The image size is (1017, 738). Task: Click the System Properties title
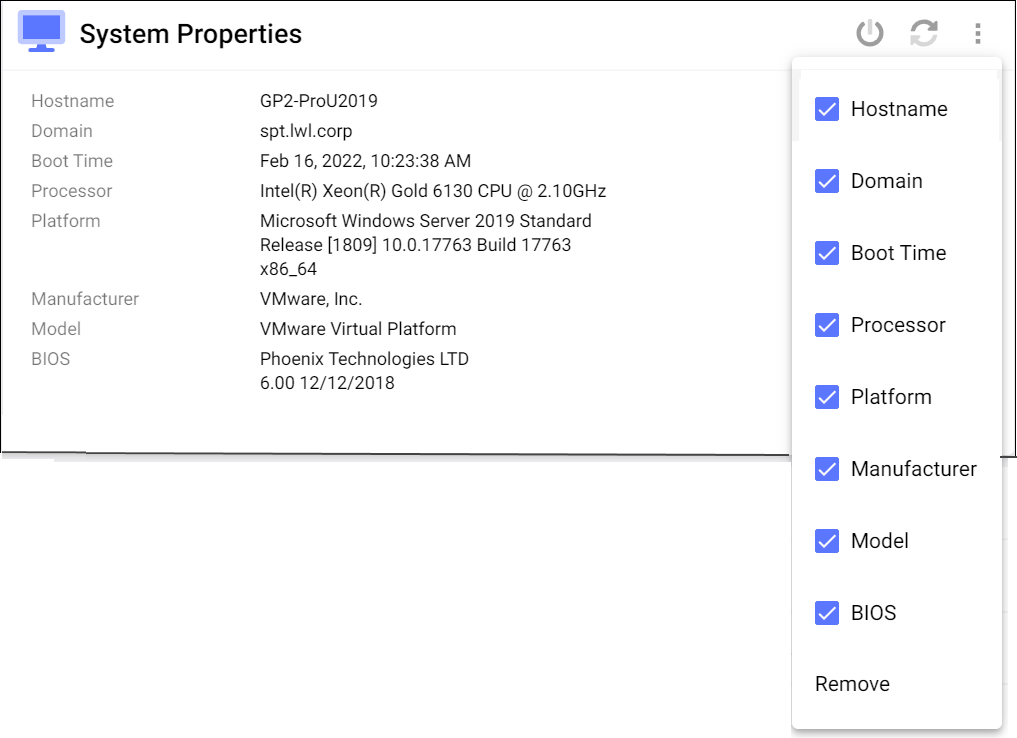coord(191,34)
